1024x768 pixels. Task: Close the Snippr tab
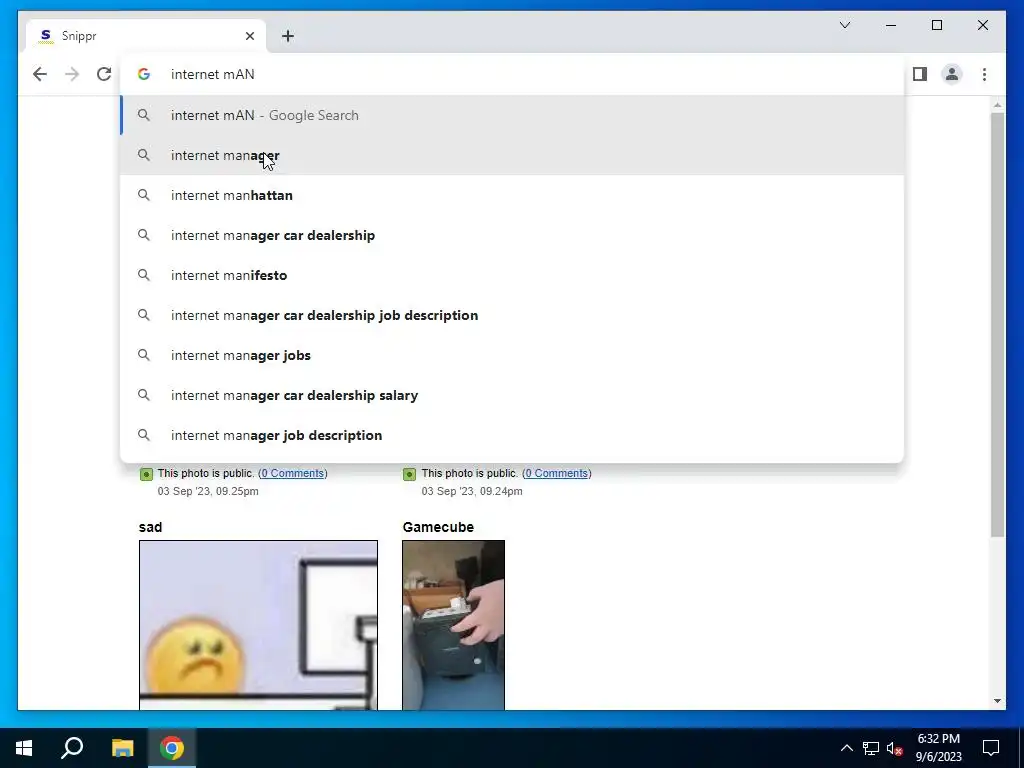click(249, 36)
